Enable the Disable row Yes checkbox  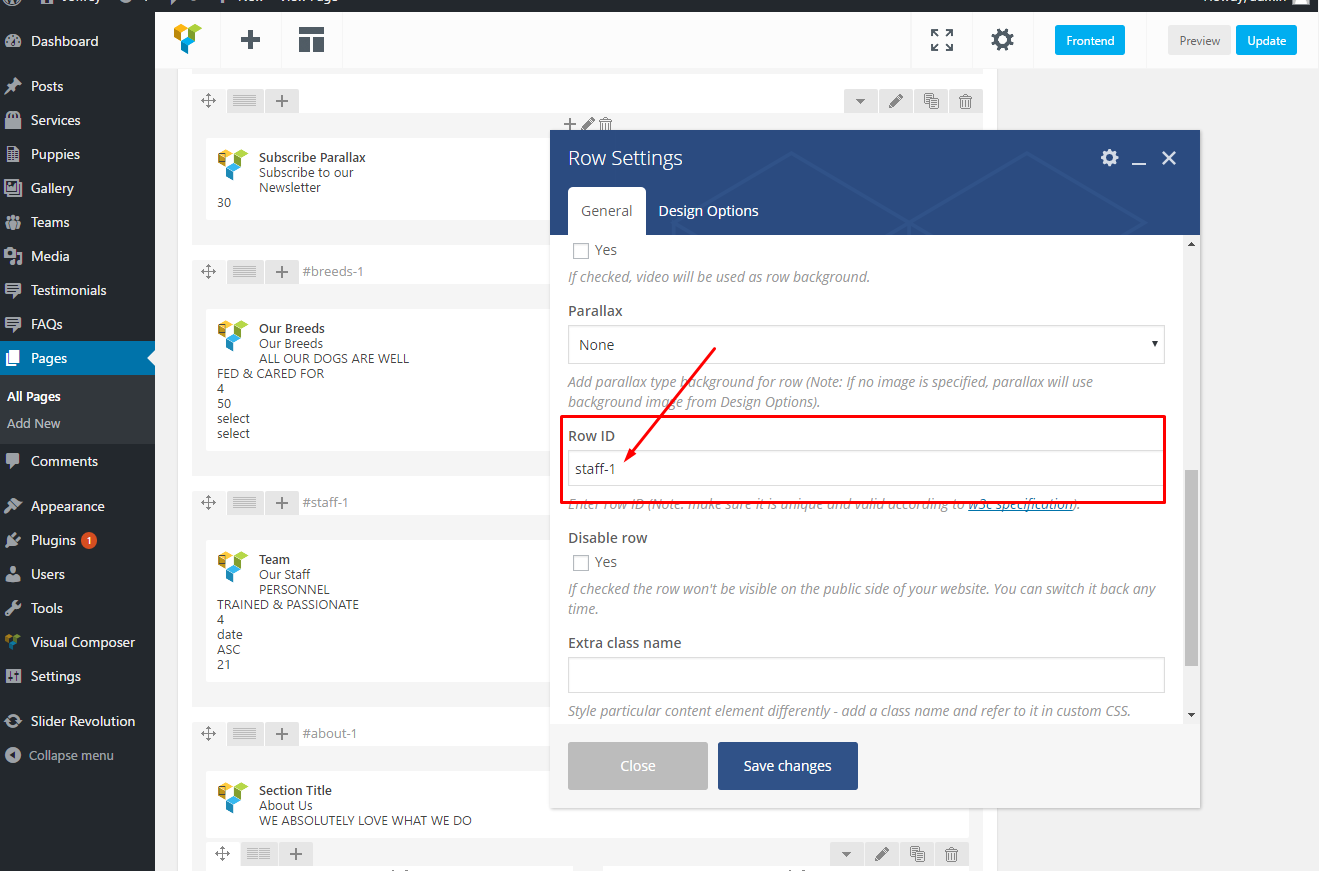pos(581,563)
